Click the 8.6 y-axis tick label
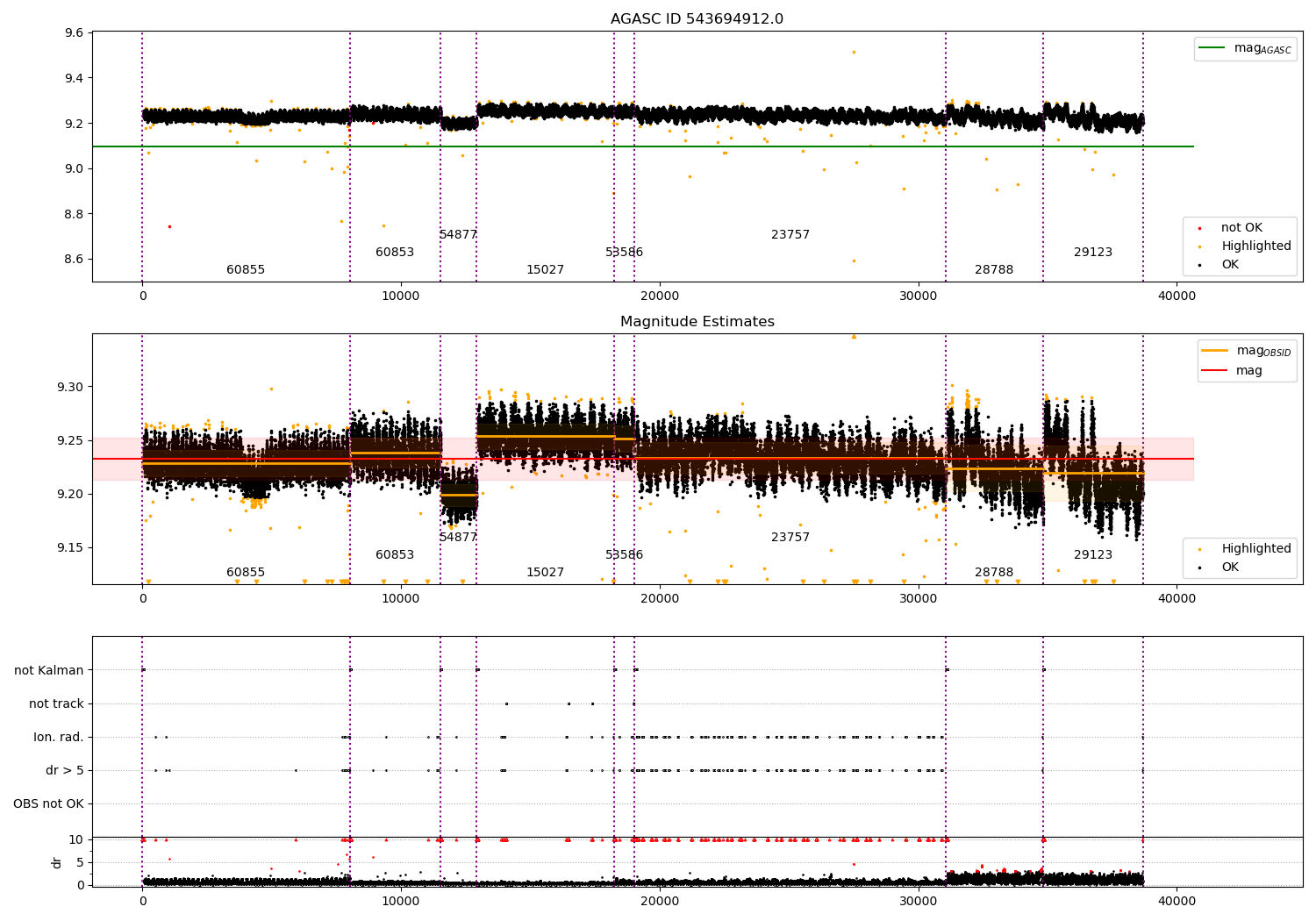Image resolution: width=1316 pixels, height=921 pixels. (74, 260)
